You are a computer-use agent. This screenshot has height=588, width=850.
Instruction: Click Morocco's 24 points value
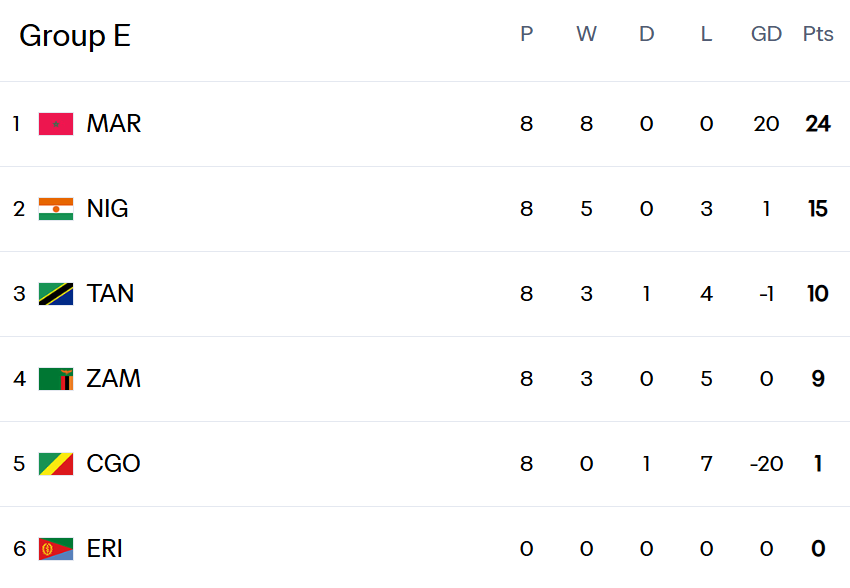[818, 124]
